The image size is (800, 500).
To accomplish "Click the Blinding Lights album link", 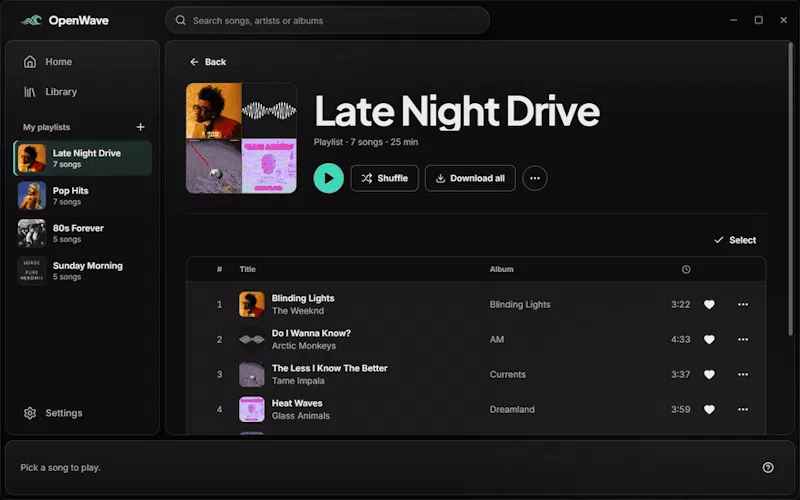I will (x=520, y=305).
